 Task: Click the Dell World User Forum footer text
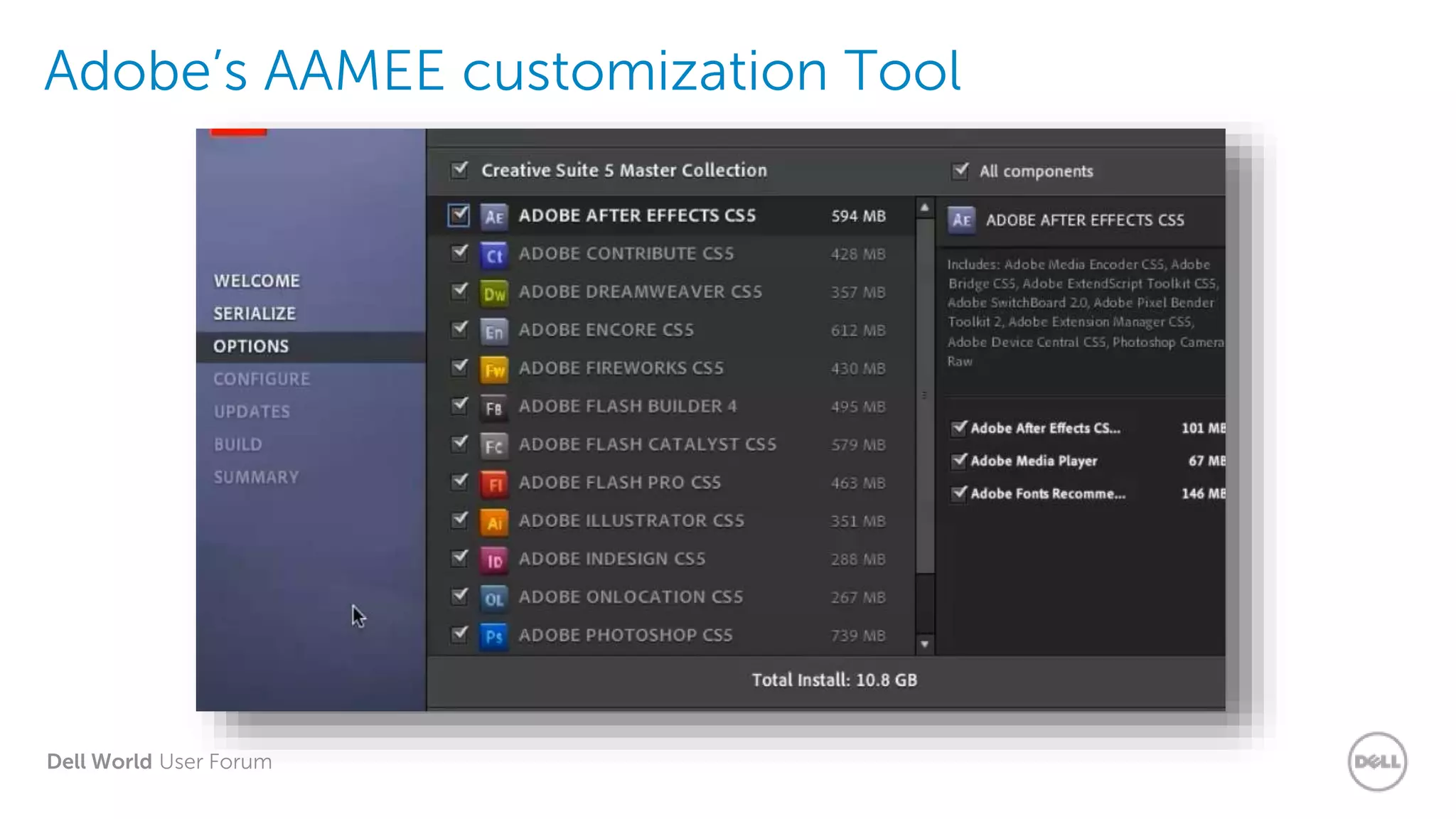[159, 761]
